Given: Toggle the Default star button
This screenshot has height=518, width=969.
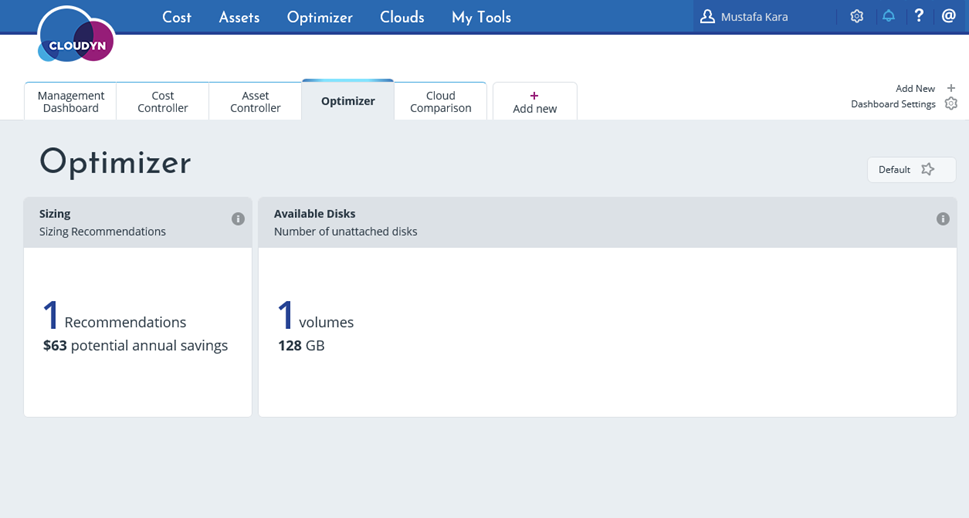Looking at the screenshot, I should (x=911, y=170).
